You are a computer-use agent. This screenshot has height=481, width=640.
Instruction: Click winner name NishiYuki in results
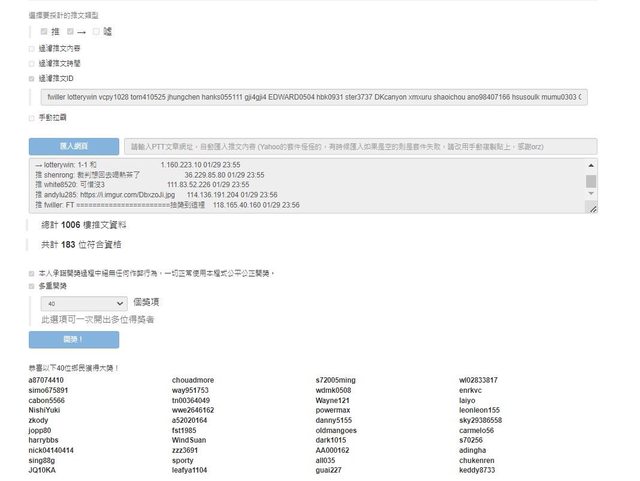tap(45, 410)
